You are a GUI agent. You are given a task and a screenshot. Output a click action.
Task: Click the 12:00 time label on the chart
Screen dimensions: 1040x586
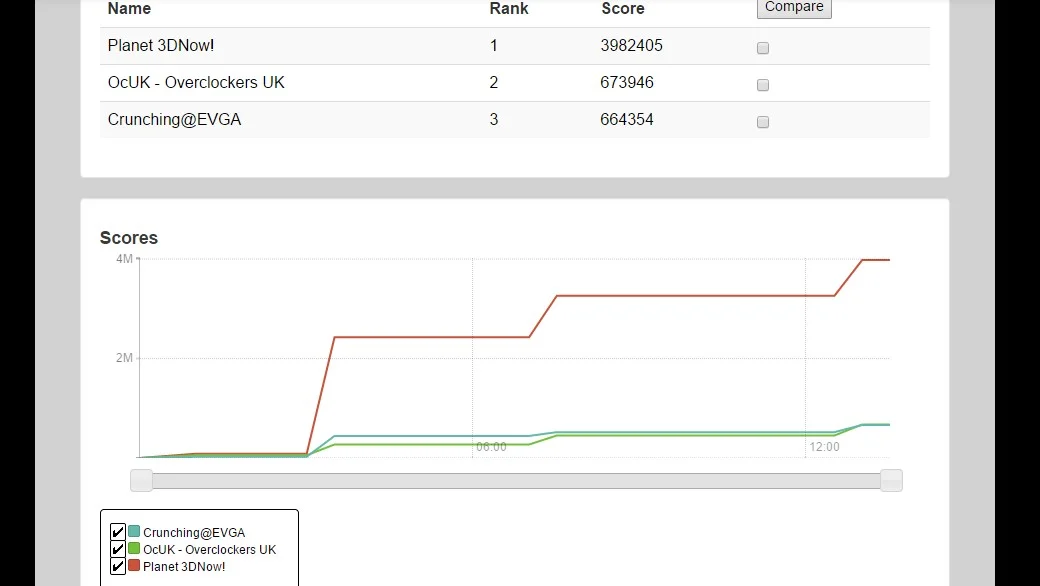(824, 447)
